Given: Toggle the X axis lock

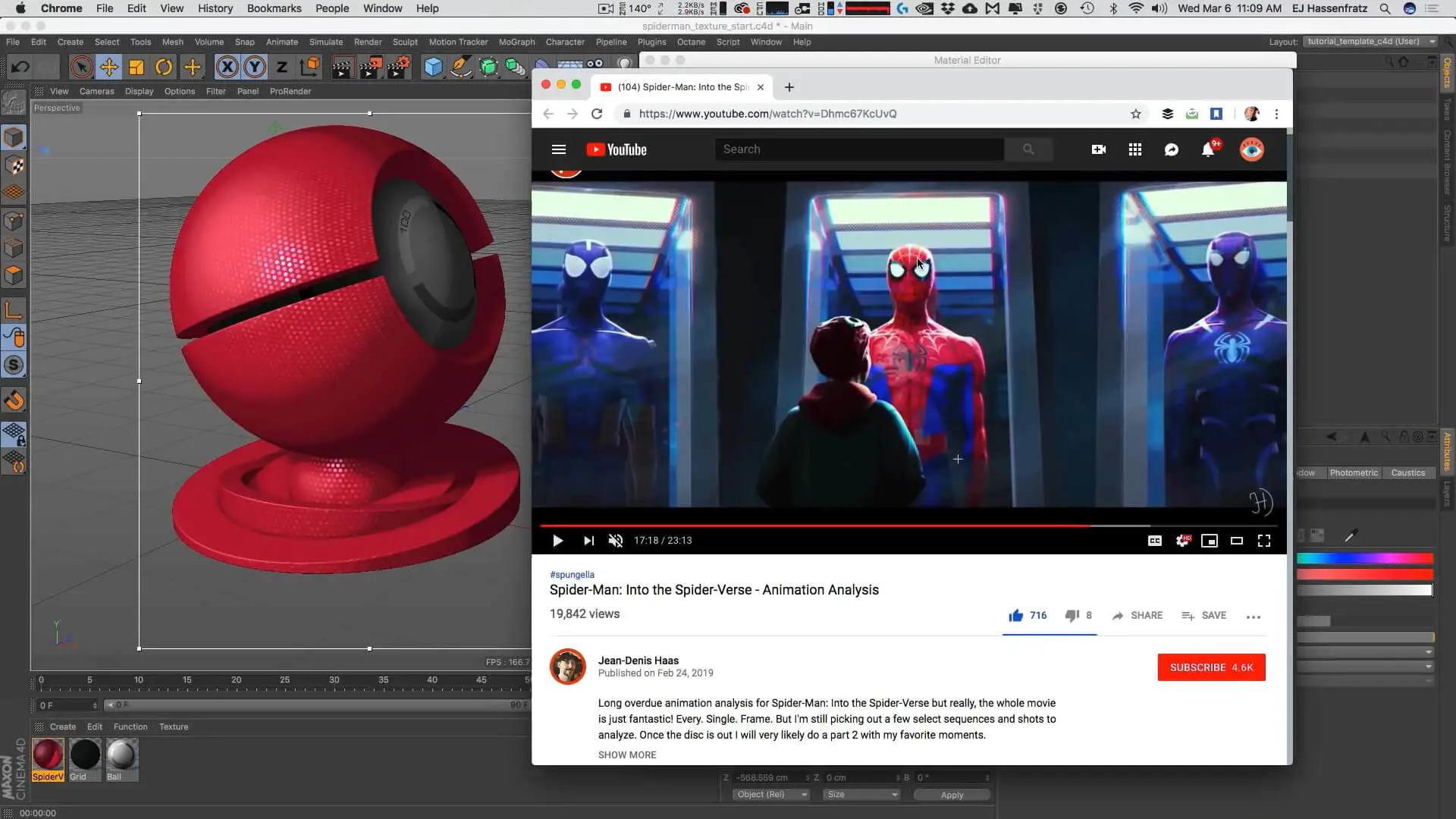Looking at the screenshot, I should pos(227,67).
